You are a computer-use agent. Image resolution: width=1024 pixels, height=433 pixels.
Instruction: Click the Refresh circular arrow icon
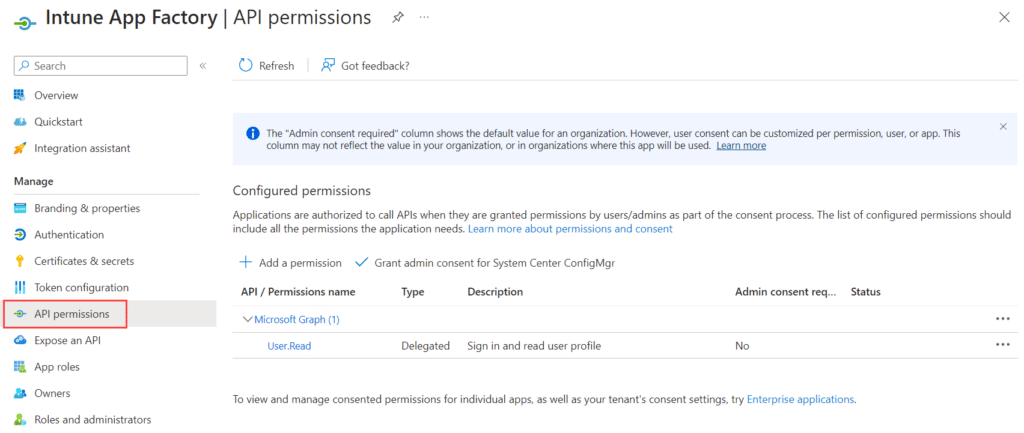coord(246,65)
